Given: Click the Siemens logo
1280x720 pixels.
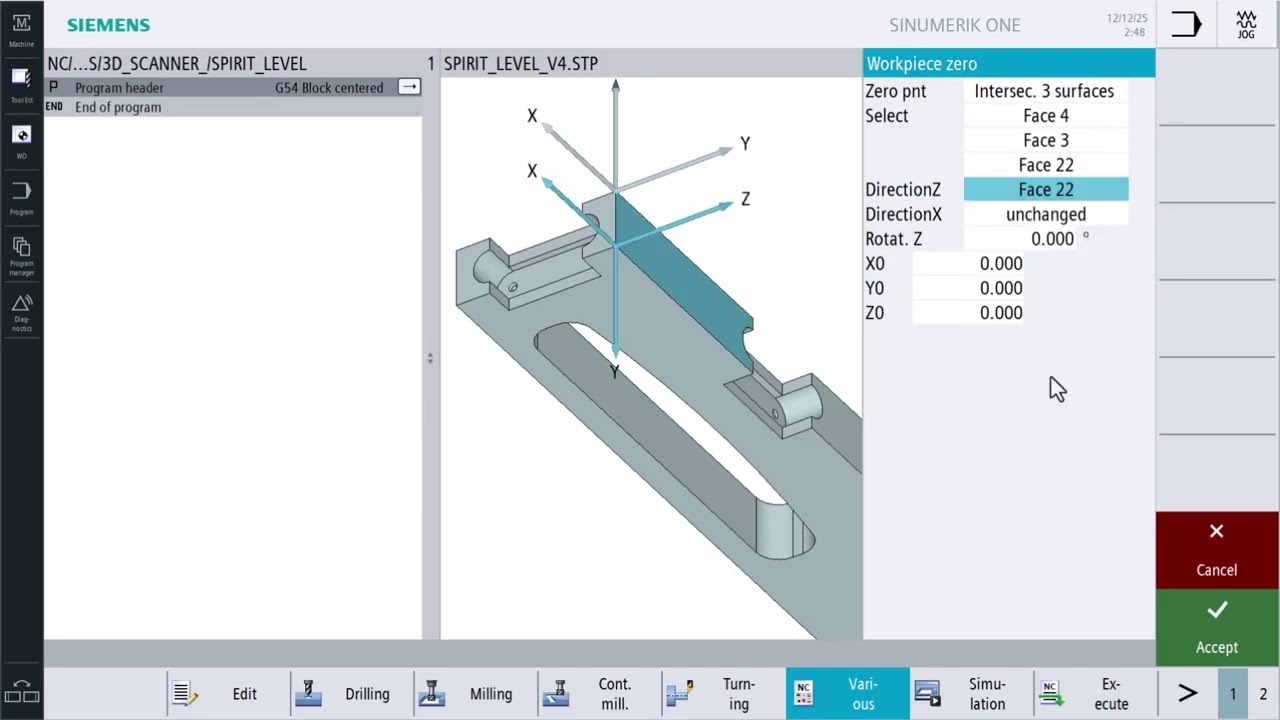Looking at the screenshot, I should click(x=108, y=25).
